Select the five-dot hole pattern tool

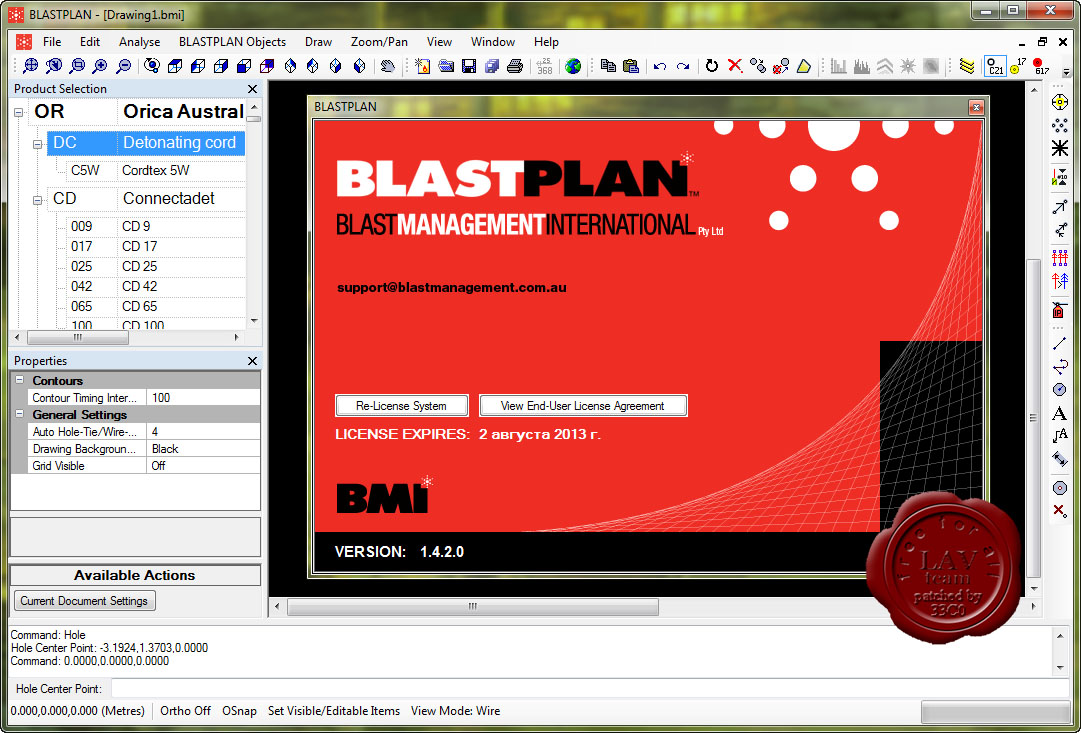click(x=1060, y=125)
